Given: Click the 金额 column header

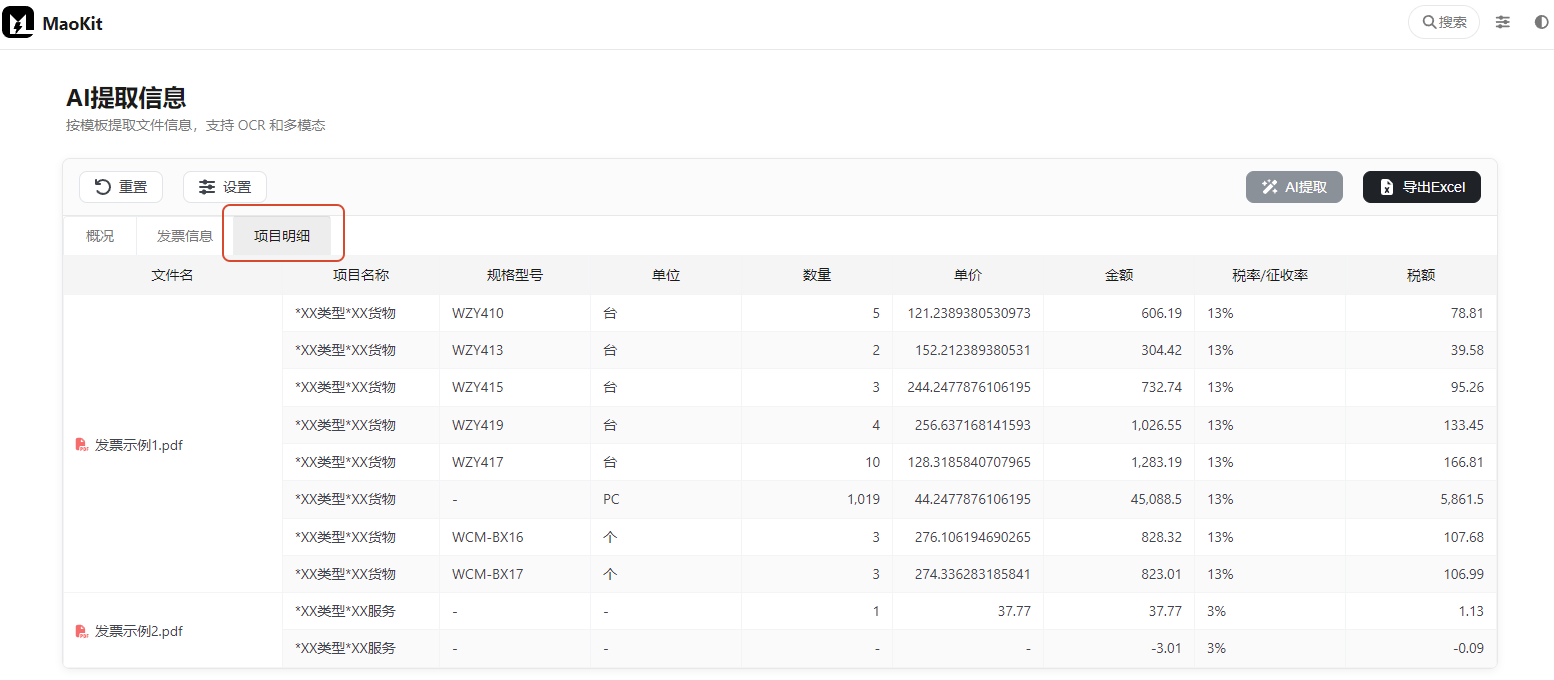Looking at the screenshot, I should coord(1119,275).
